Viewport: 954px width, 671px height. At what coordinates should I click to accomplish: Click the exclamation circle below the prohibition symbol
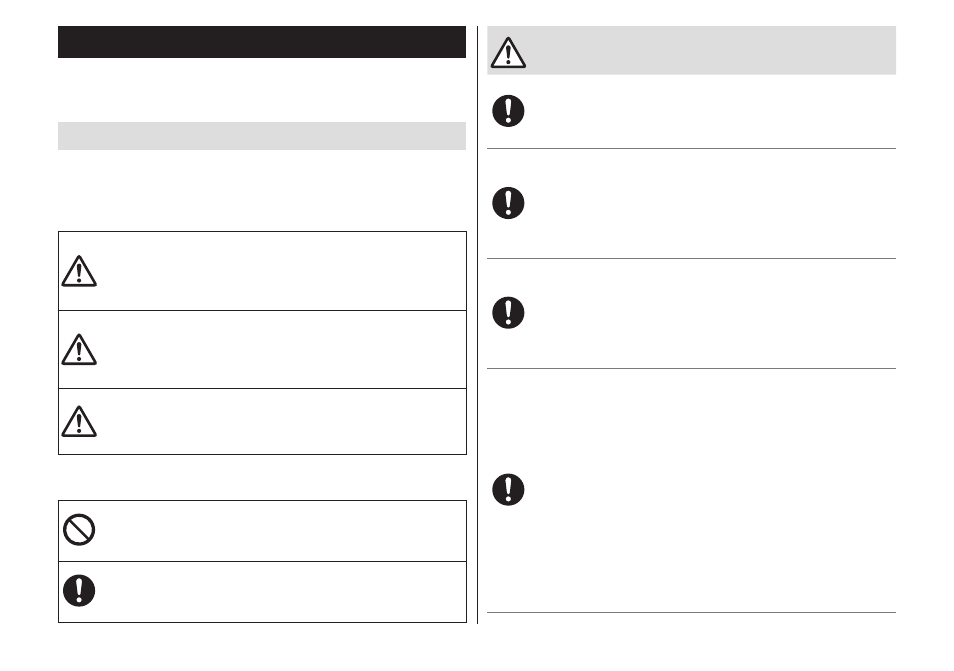79,591
